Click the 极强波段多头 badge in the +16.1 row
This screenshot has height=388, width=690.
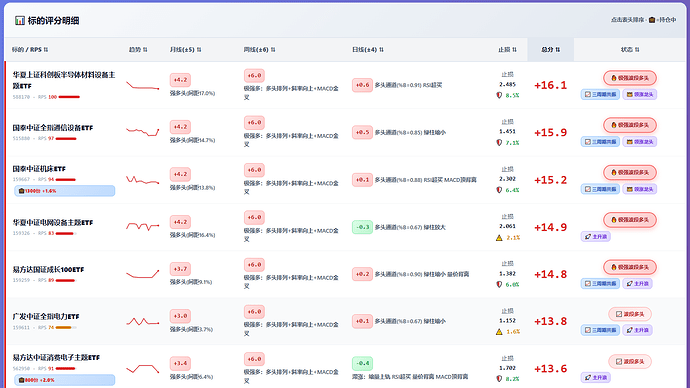[x=630, y=78]
